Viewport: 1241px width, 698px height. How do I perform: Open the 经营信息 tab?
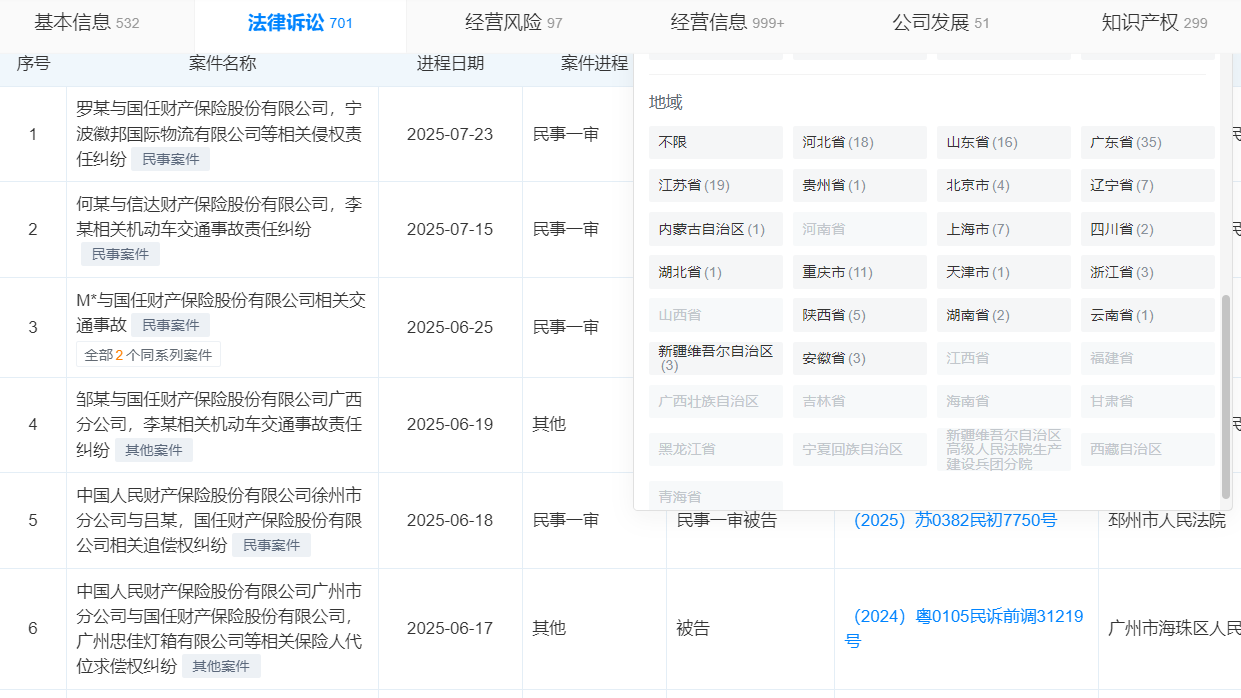[727, 22]
